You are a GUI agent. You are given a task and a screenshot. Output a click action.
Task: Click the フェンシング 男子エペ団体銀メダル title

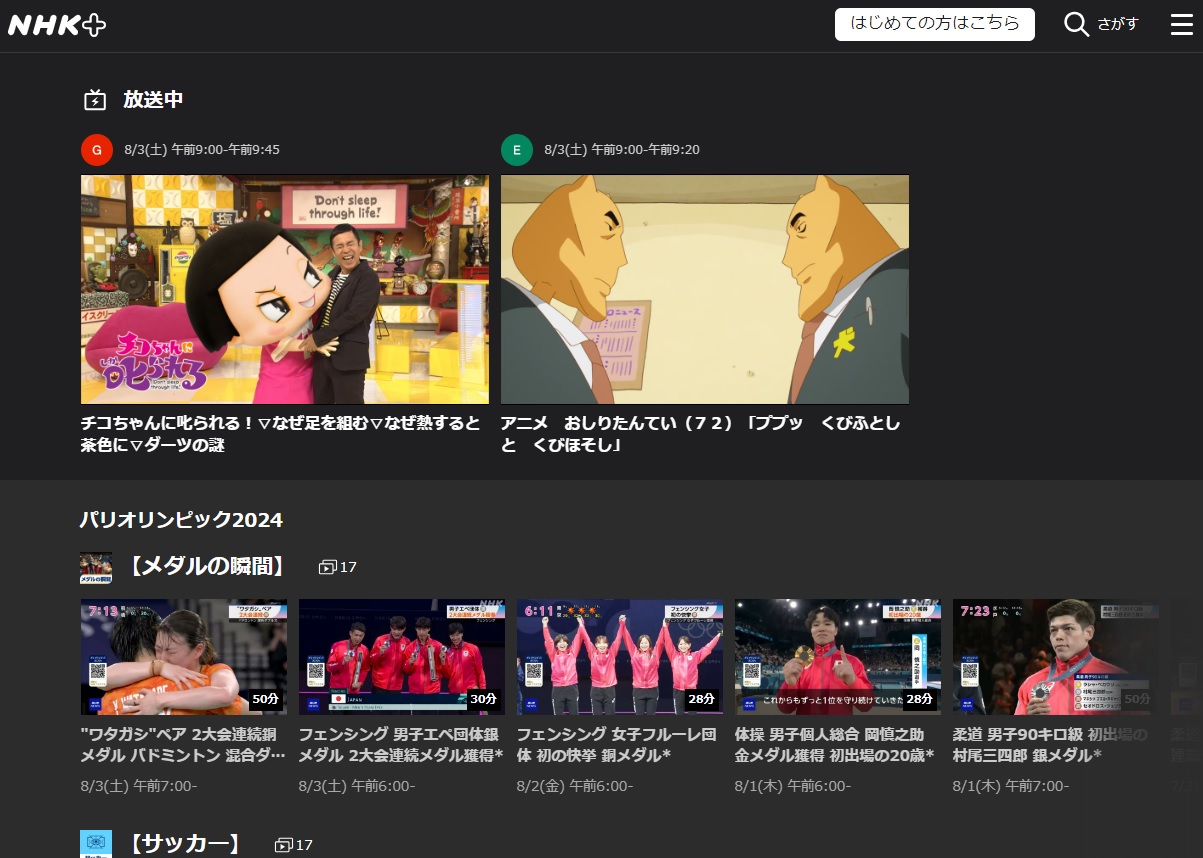point(402,745)
